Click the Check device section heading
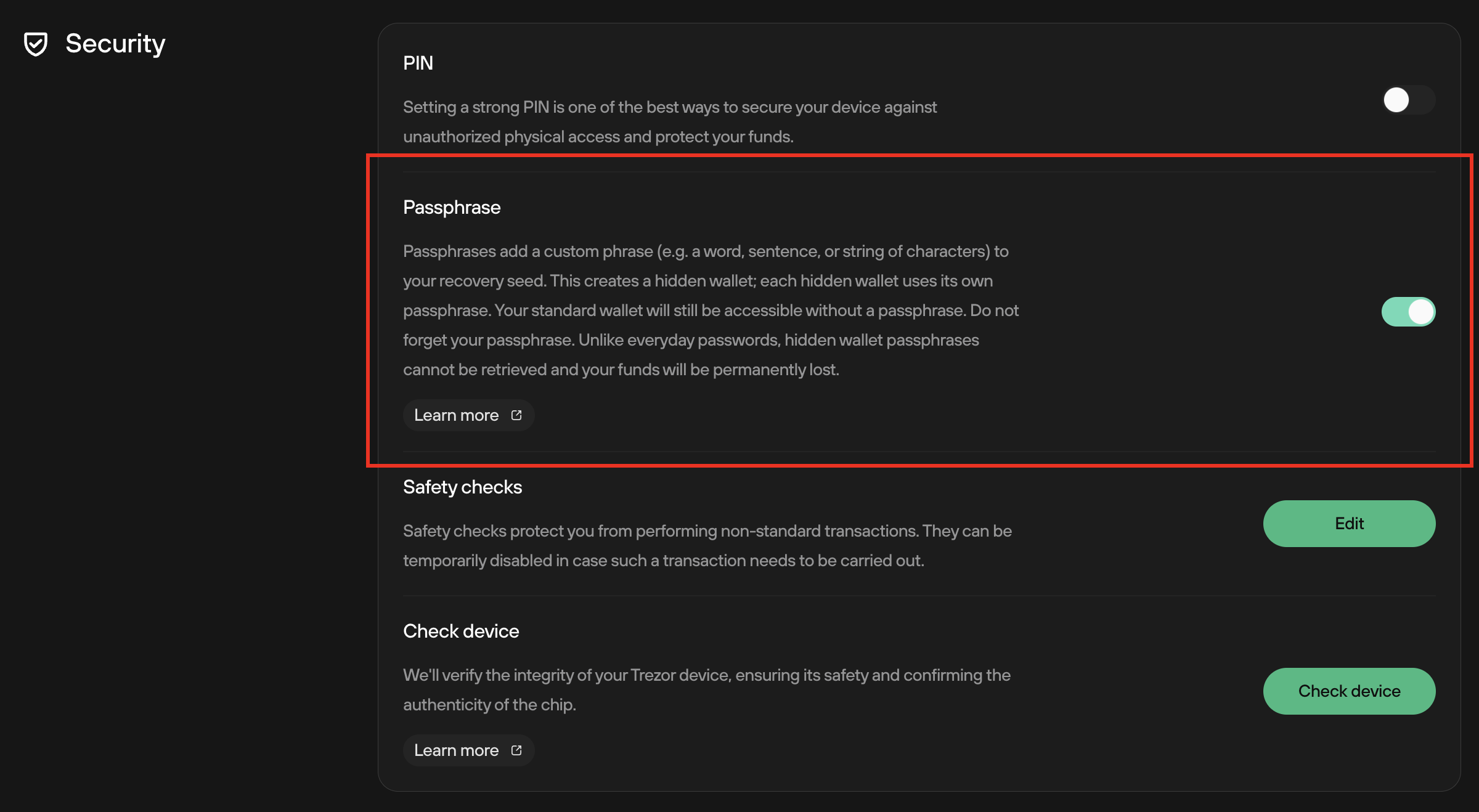This screenshot has height=812, width=1479. [x=461, y=631]
